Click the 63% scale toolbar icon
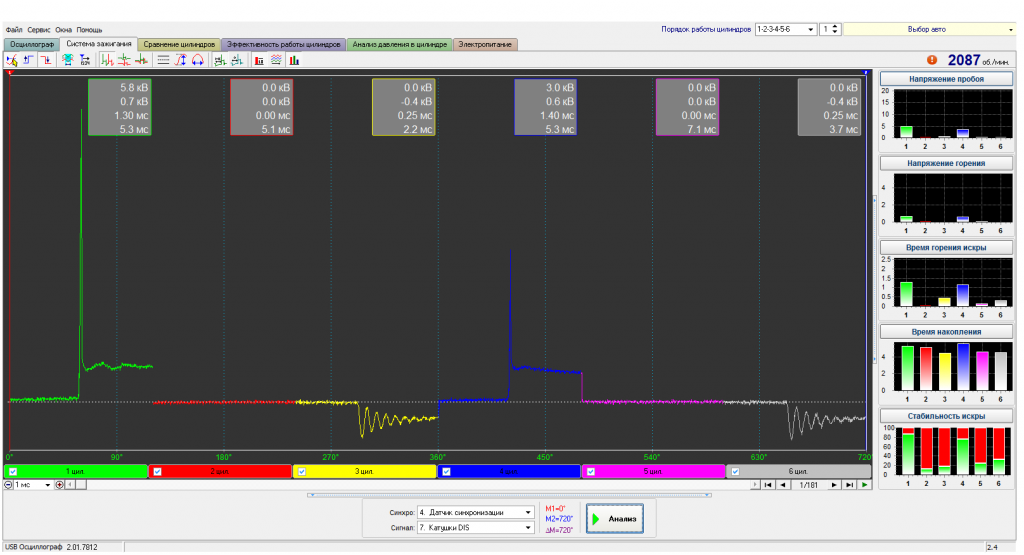This screenshot has height=555, width=1024. 85,60
